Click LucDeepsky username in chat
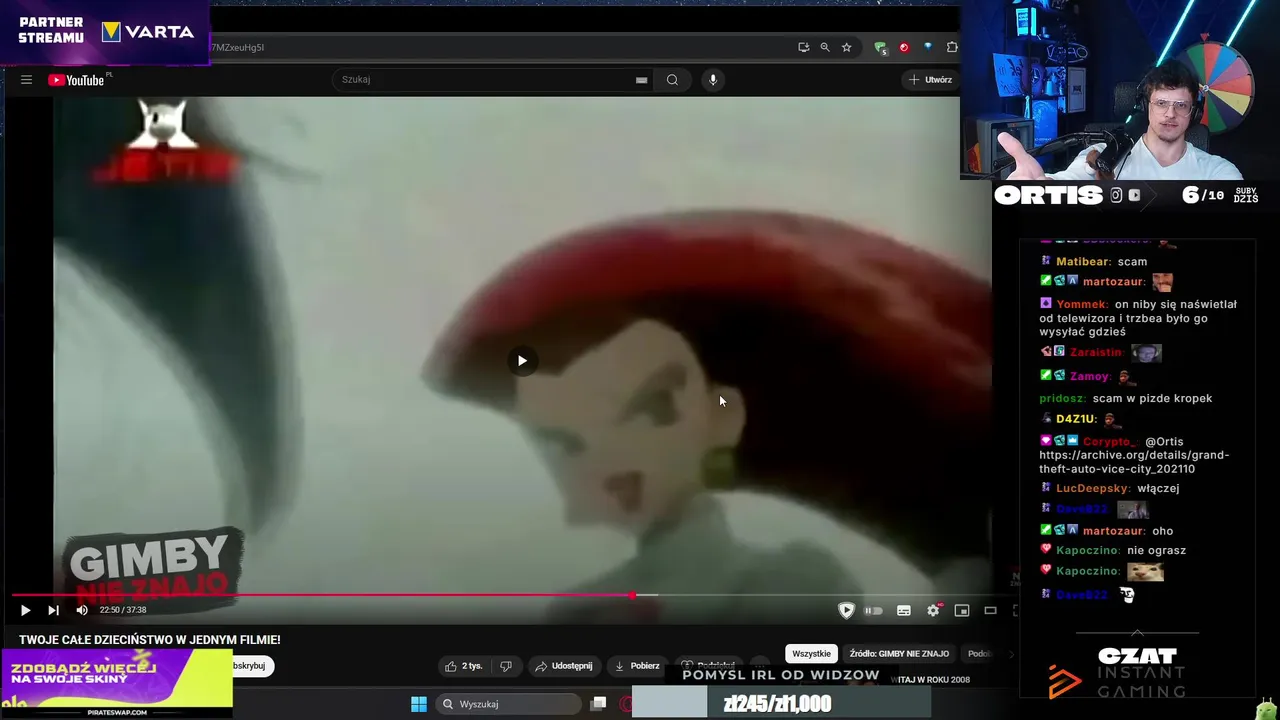1280x720 pixels. pyautogui.click(x=1093, y=488)
